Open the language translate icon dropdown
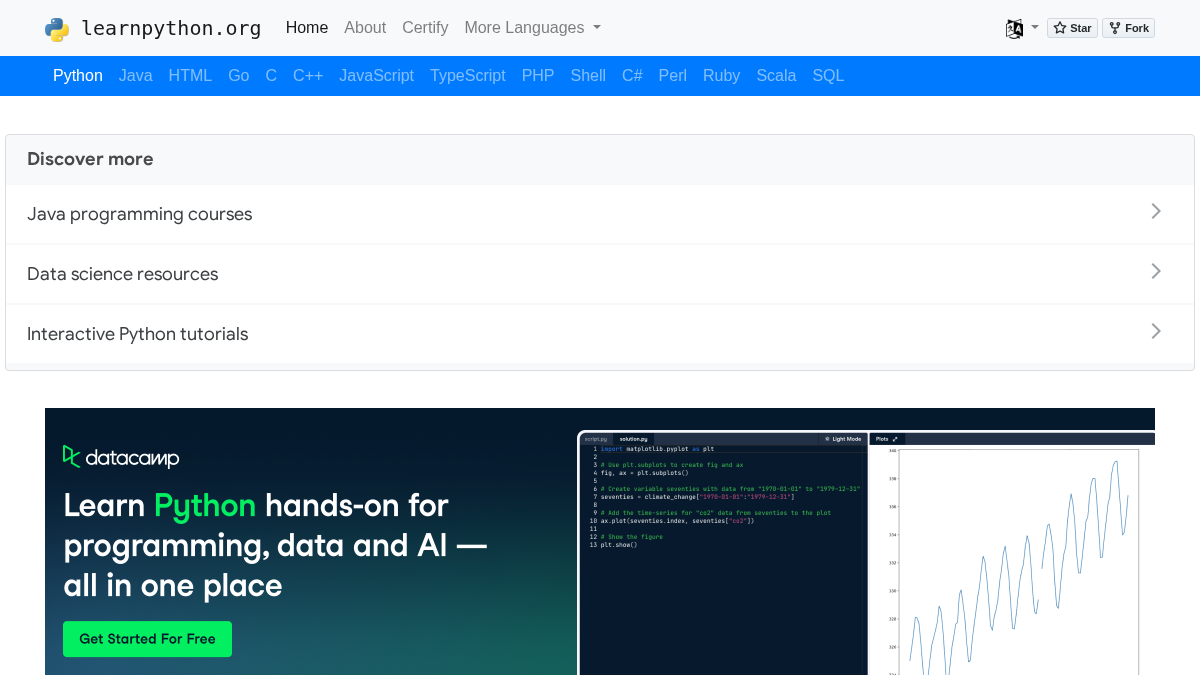The image size is (1200, 675). coord(1022,28)
